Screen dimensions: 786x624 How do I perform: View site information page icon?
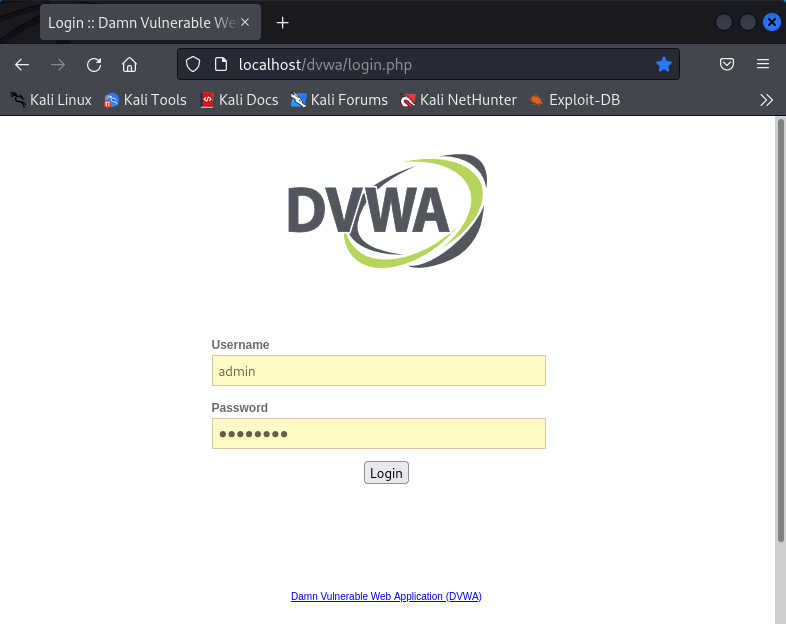coord(221,64)
